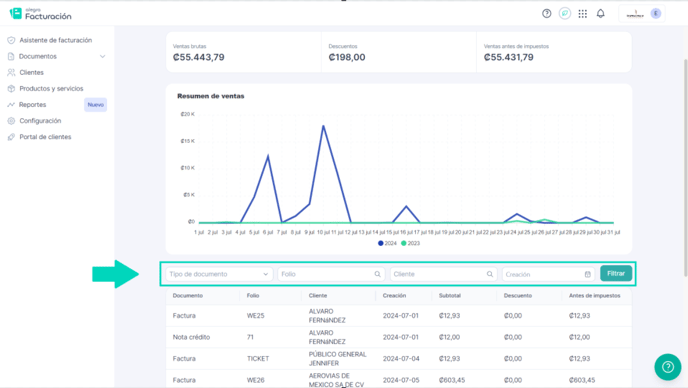688x388 pixels.
Task: Toggle the 2024 legend series
Action: [x=387, y=243]
